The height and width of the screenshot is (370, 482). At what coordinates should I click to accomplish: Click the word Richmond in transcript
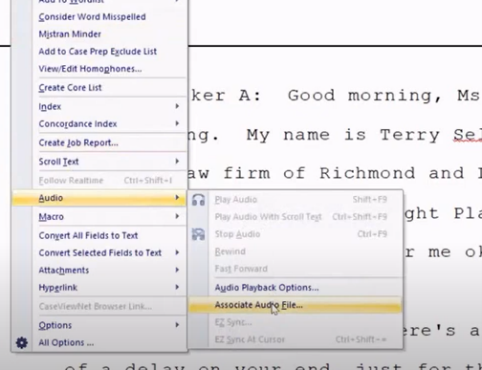[x=367, y=173]
